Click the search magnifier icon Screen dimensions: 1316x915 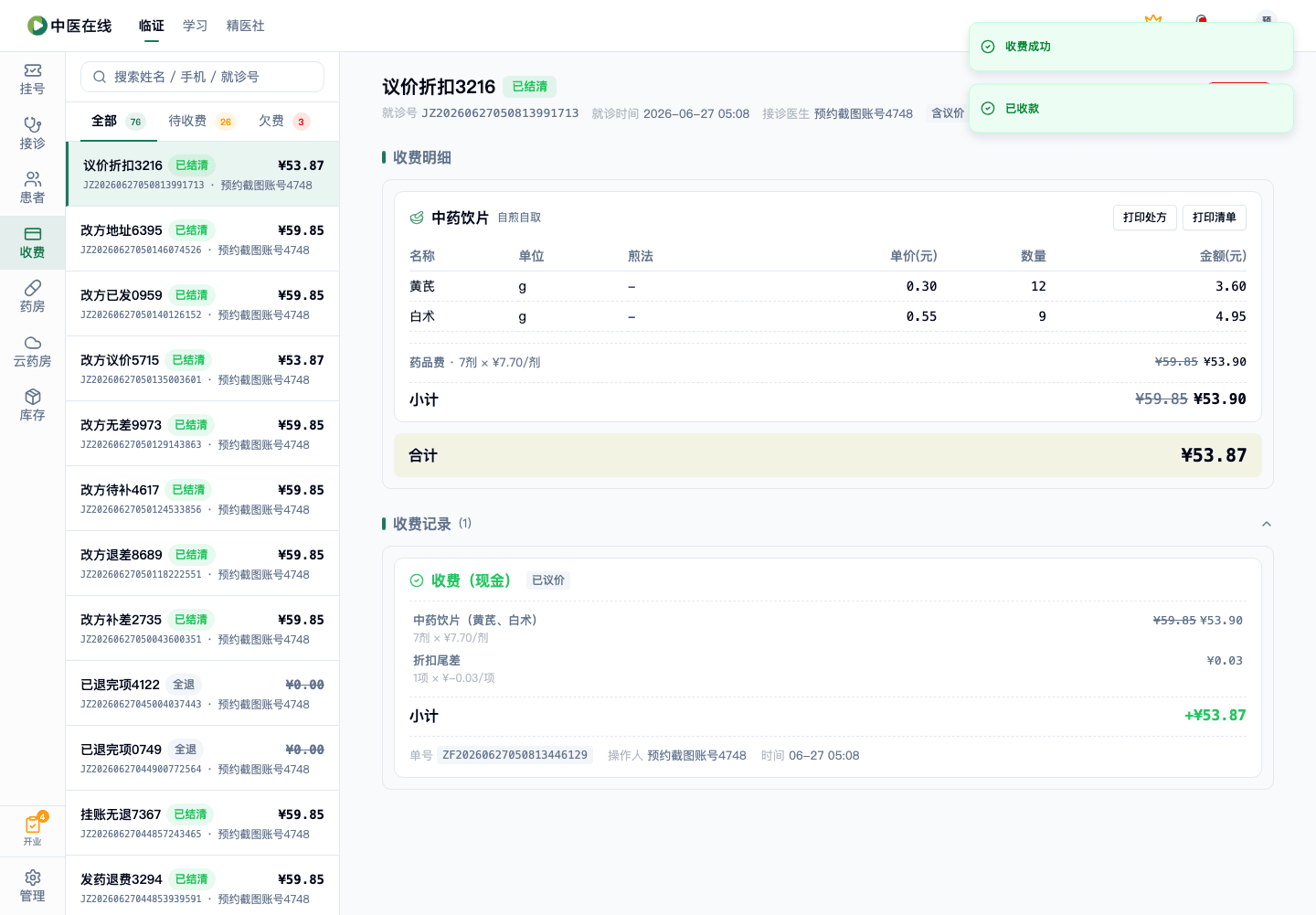click(100, 77)
